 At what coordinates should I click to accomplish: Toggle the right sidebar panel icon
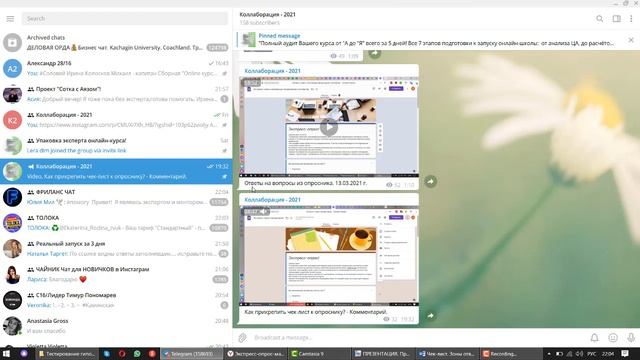coord(616,18)
